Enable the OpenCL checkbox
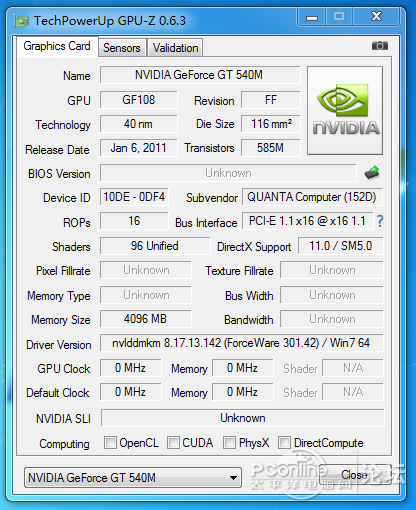416x510 pixels. (x=110, y=443)
